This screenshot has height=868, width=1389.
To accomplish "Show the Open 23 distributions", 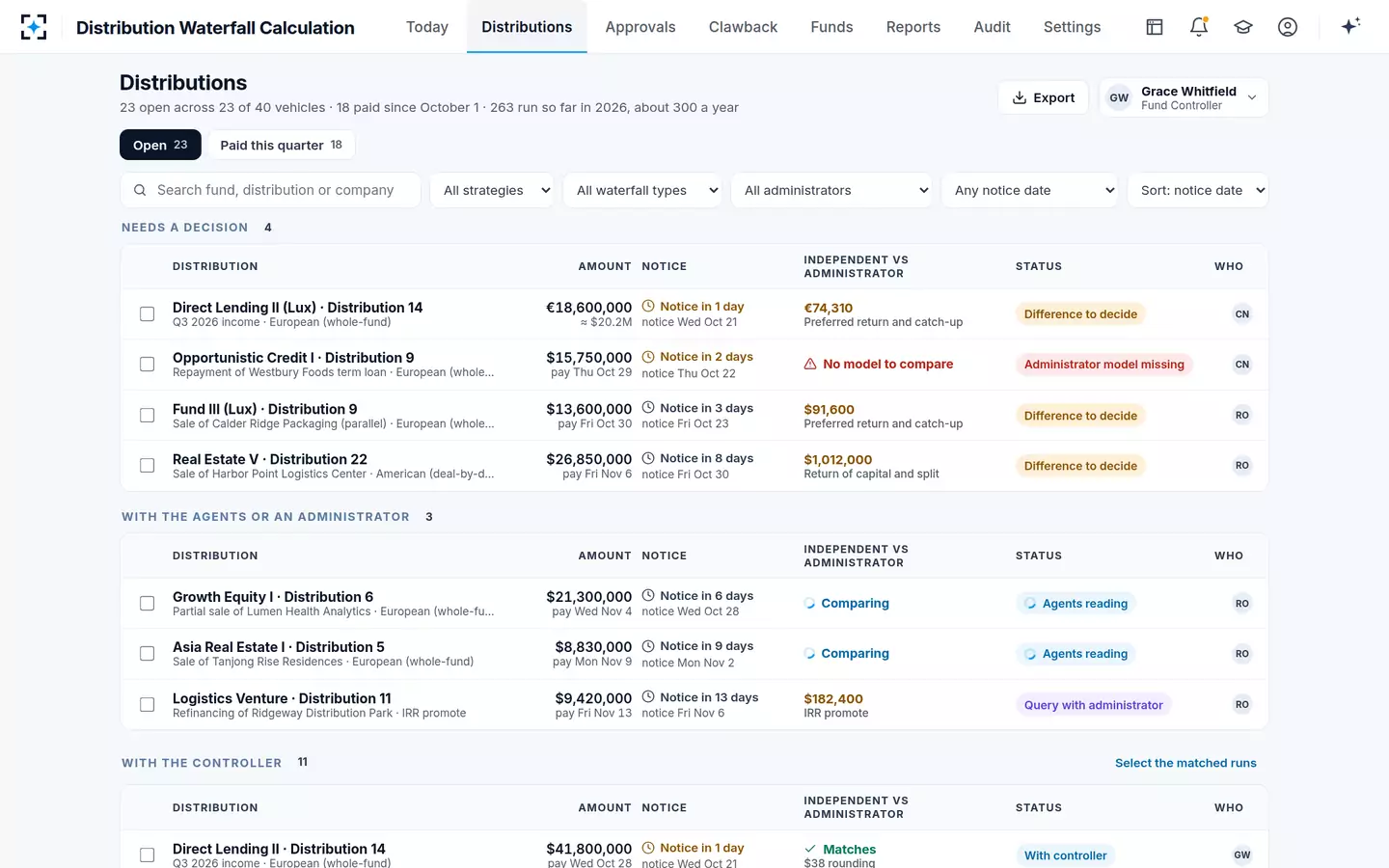I will [x=160, y=145].
